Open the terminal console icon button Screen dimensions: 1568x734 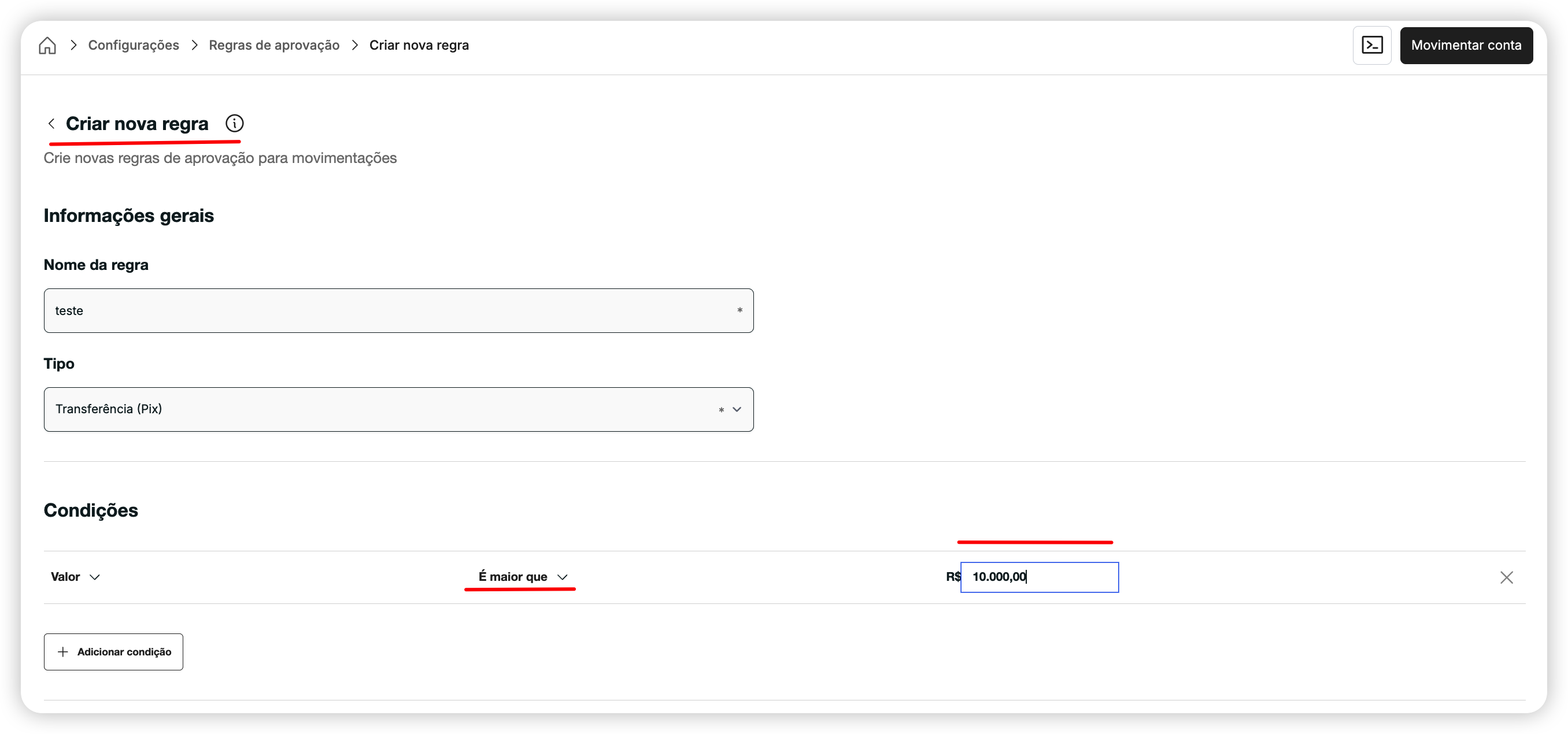point(1371,46)
